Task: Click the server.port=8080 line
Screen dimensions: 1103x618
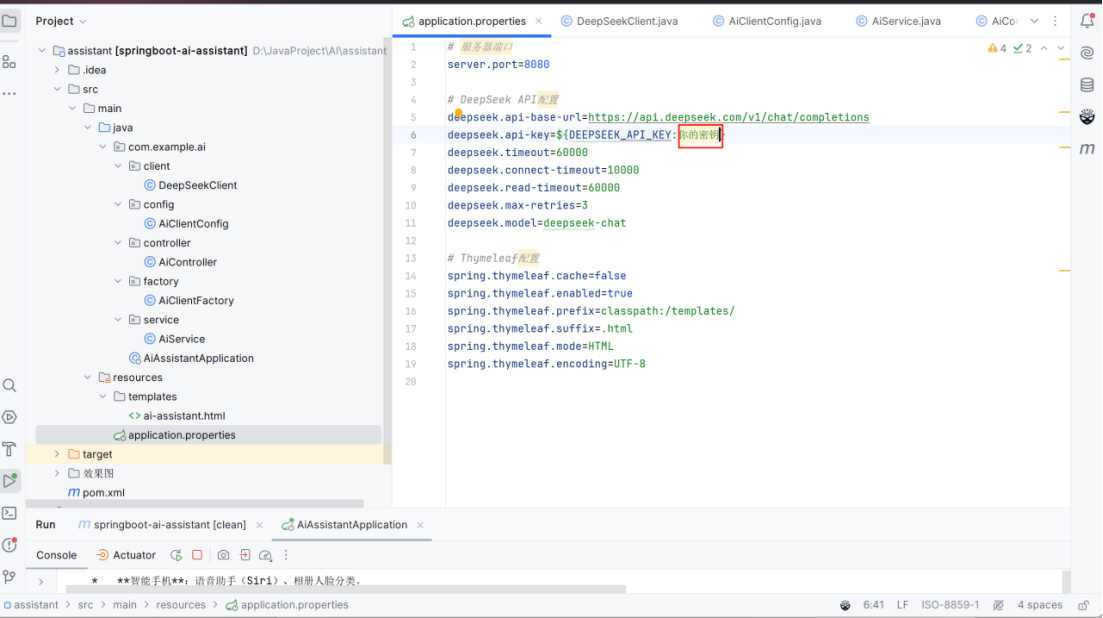Action: tap(498, 64)
